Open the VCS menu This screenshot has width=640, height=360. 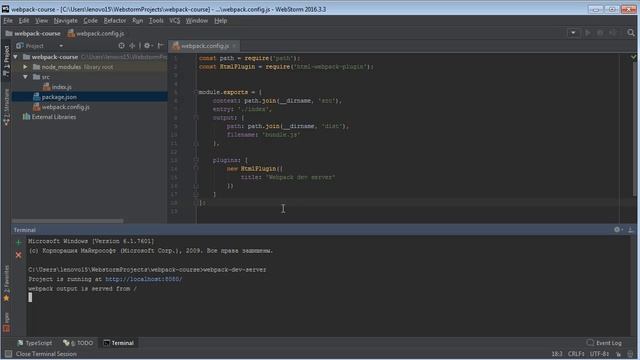(x=175, y=20)
